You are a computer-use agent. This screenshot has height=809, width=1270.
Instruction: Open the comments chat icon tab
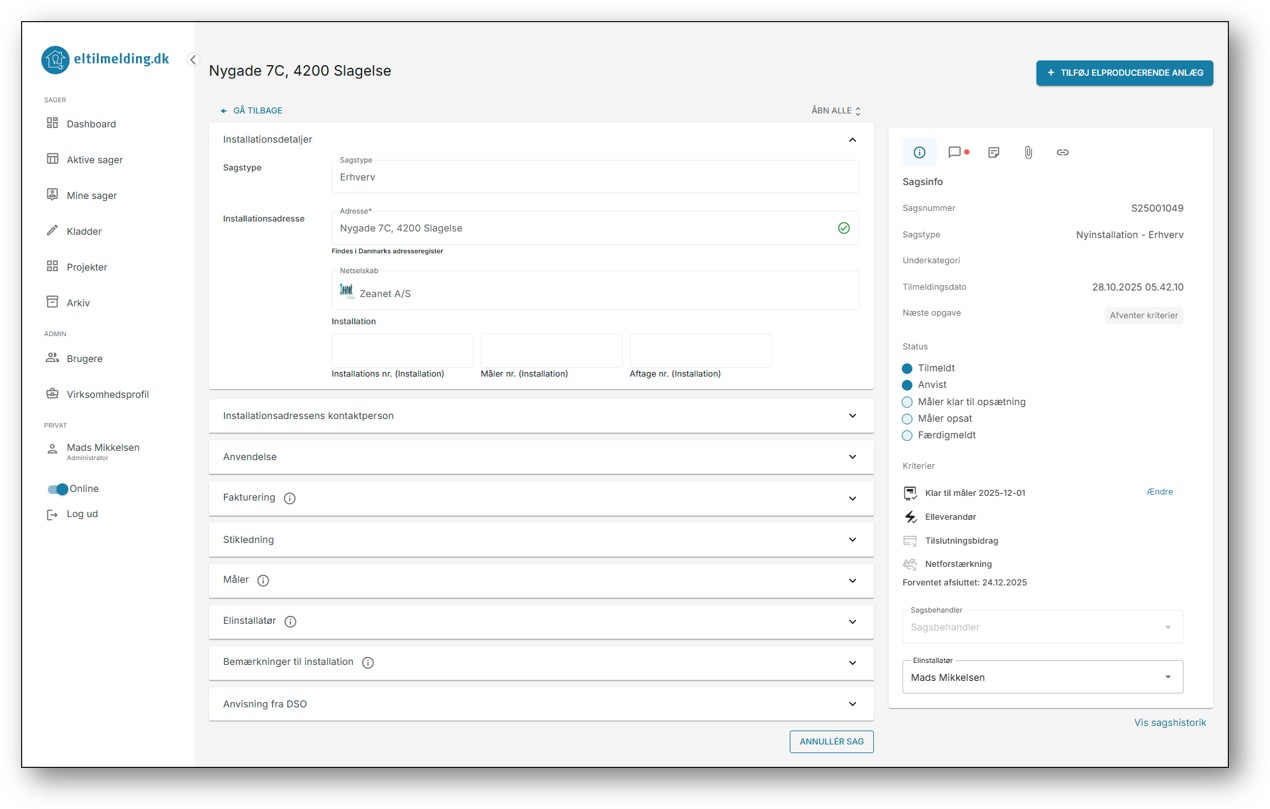pyautogui.click(x=955, y=153)
